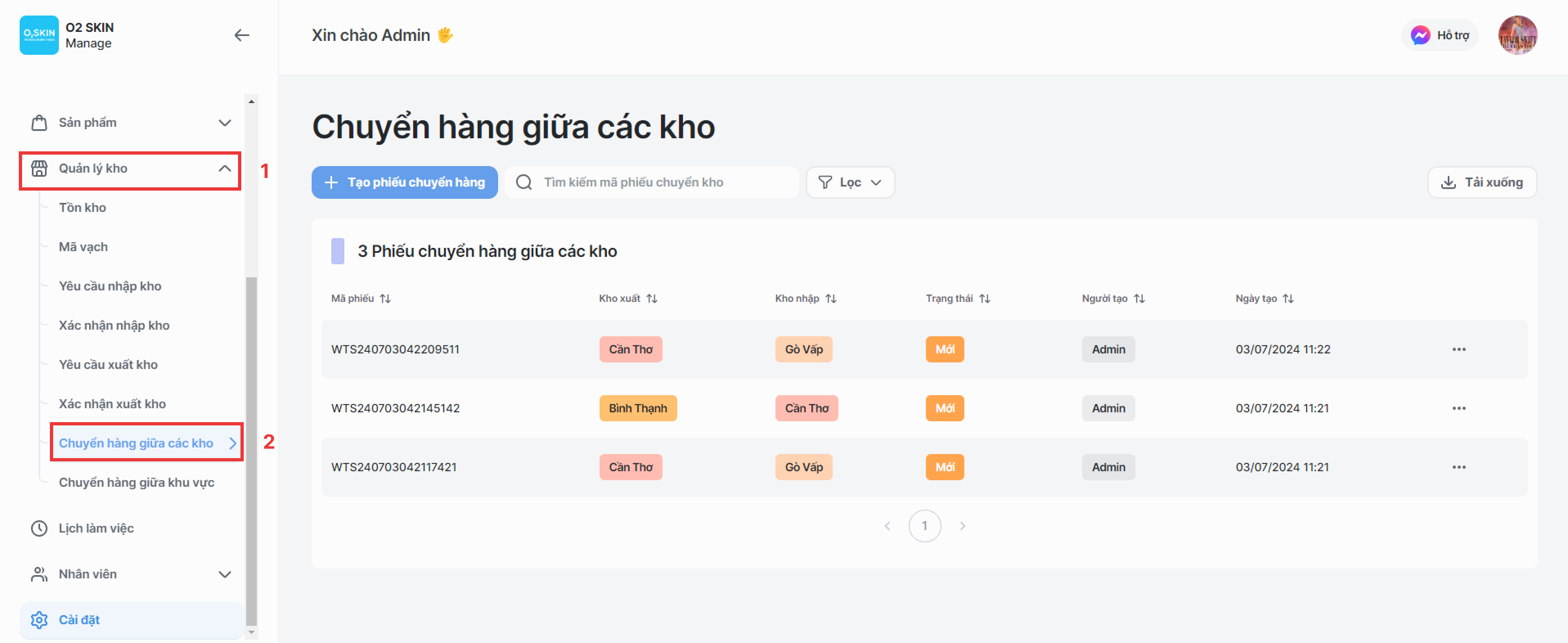Sort by Trạng thái column

click(x=984, y=298)
